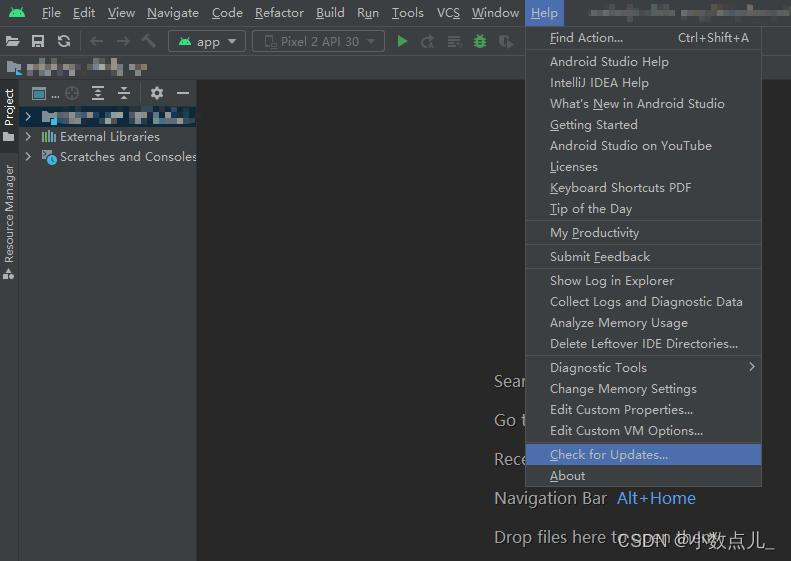Select Analyze Memory Usage

pyautogui.click(x=643, y=323)
